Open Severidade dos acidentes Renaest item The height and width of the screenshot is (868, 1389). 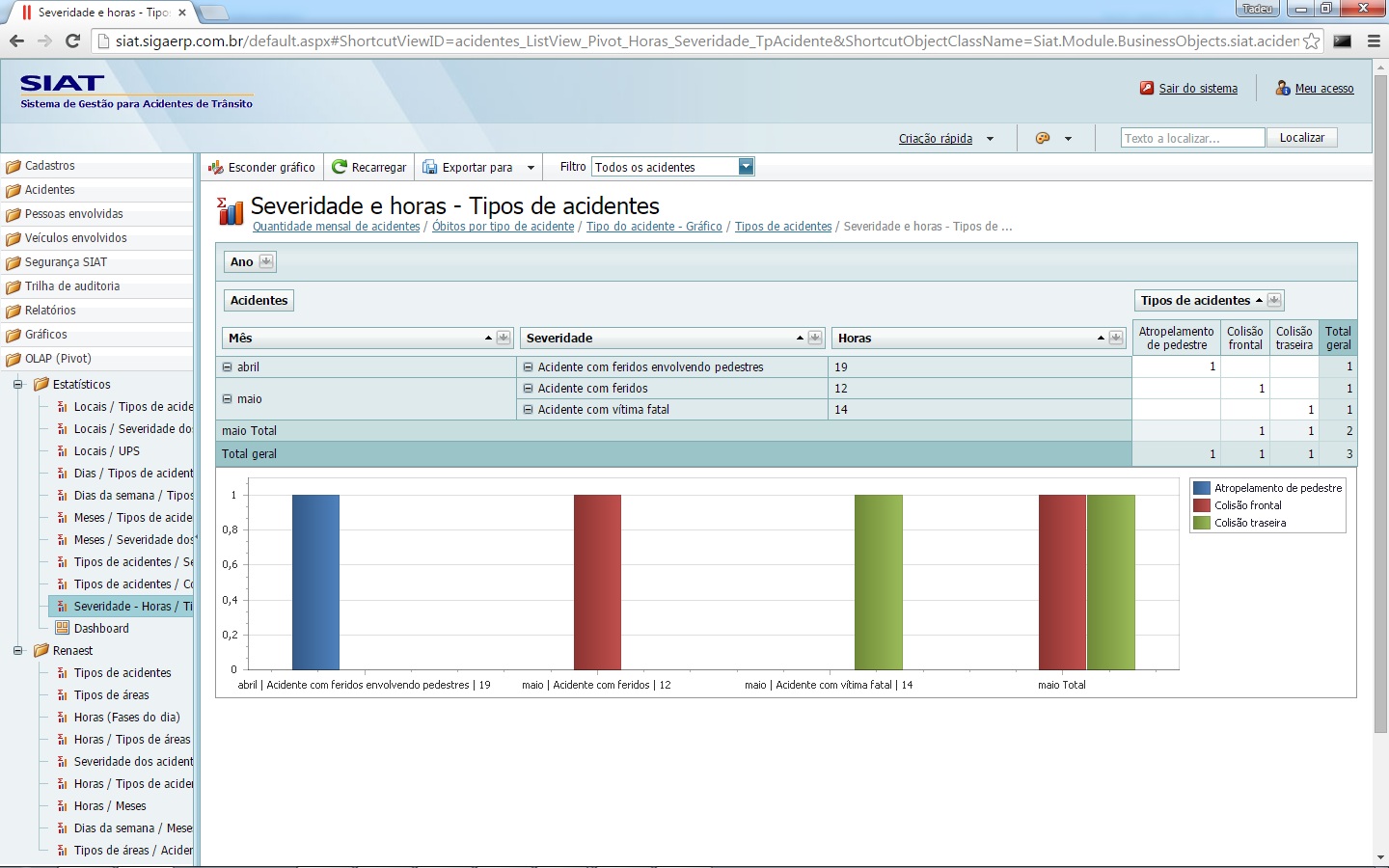tap(133, 761)
